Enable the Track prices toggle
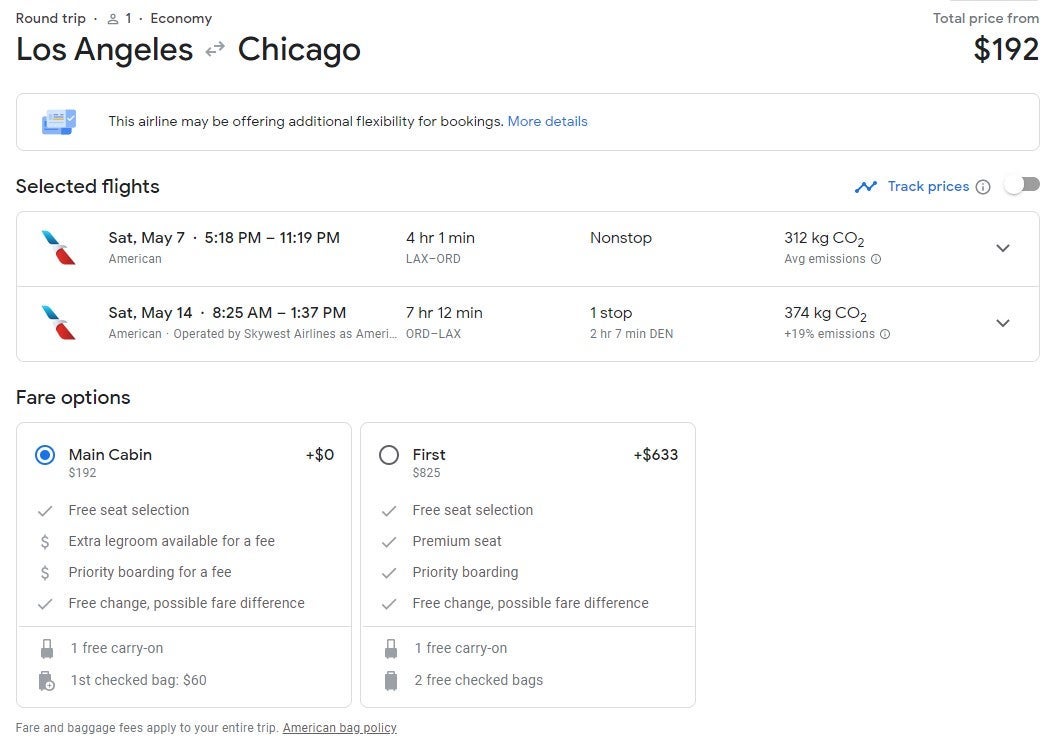 click(1022, 185)
